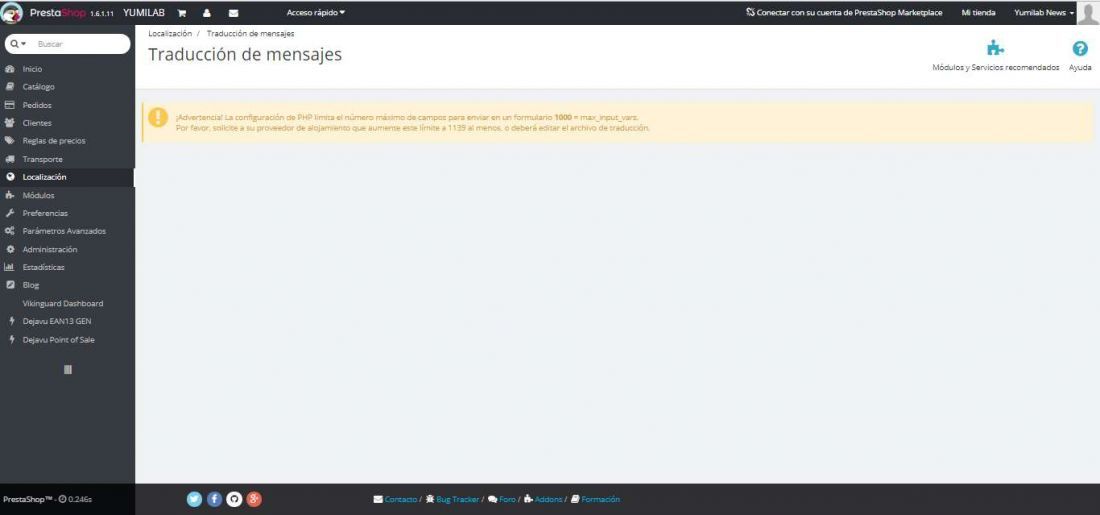Click the Blog edit icon

[10, 286]
